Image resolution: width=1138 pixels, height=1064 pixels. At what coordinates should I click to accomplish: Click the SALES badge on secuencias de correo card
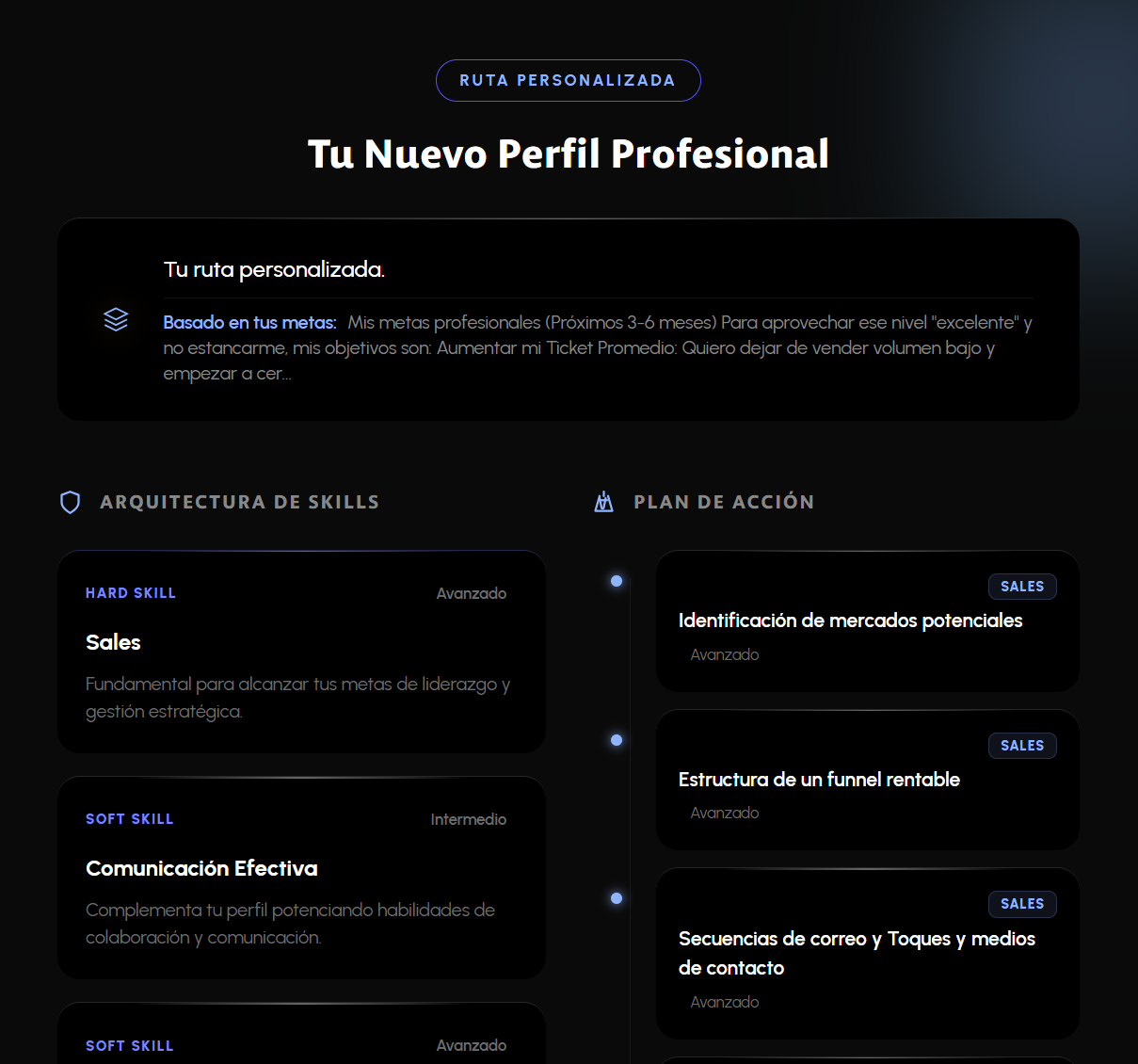click(1022, 904)
